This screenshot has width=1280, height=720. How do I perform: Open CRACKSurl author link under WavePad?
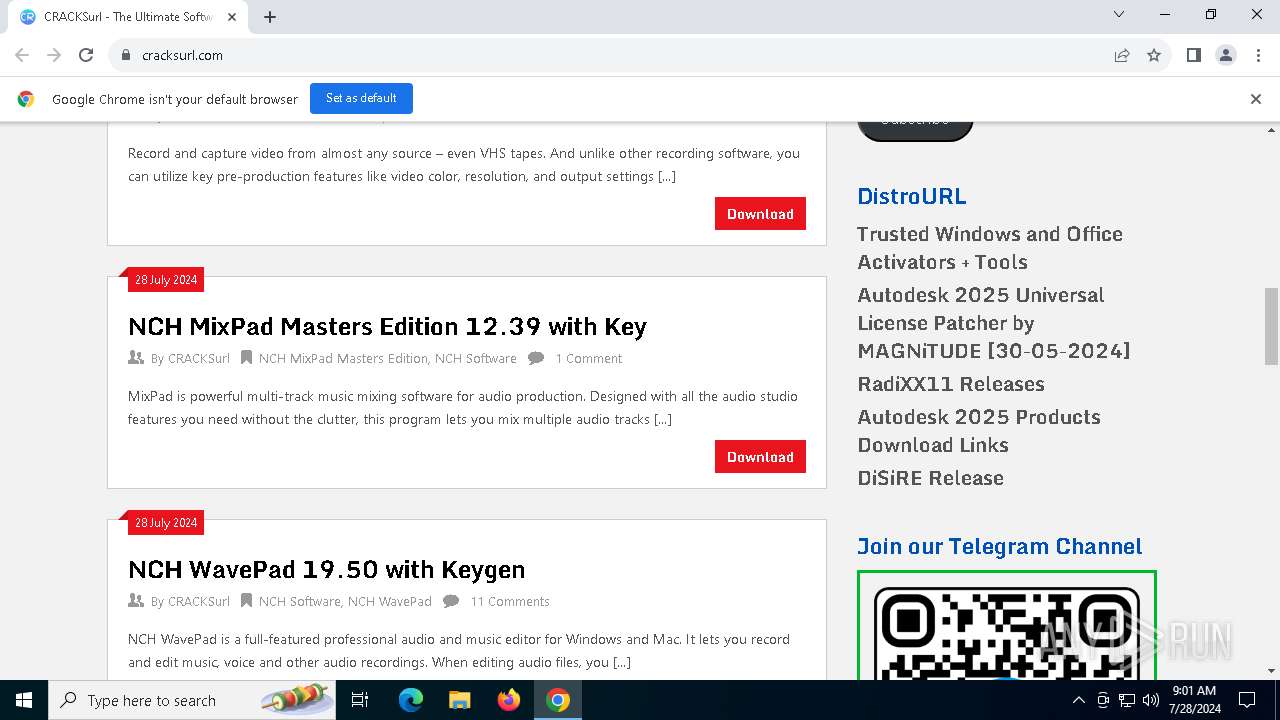click(198, 601)
